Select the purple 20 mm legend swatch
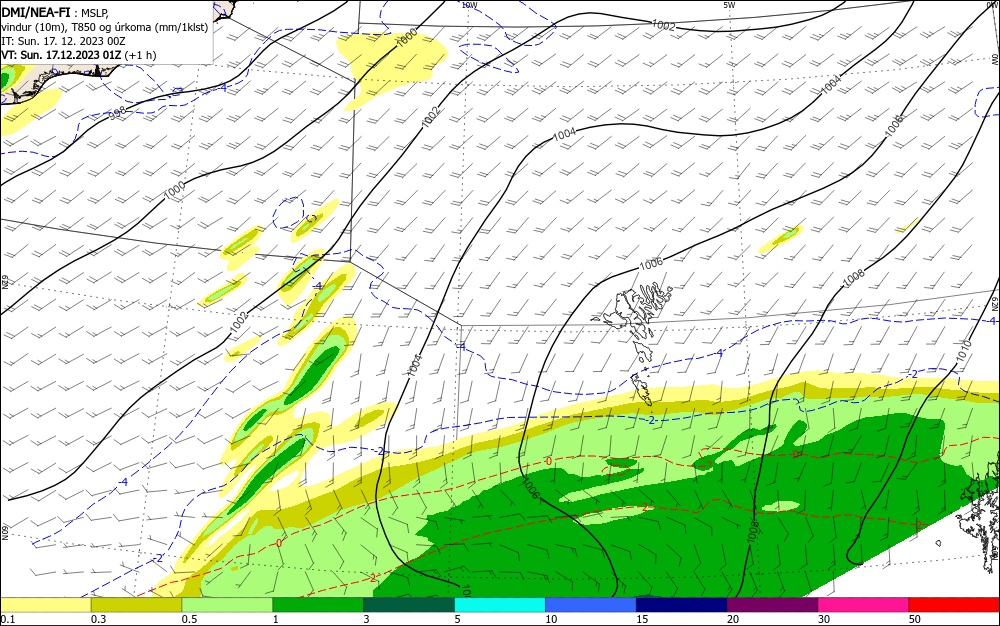The width and height of the screenshot is (1000, 626). click(x=772, y=605)
